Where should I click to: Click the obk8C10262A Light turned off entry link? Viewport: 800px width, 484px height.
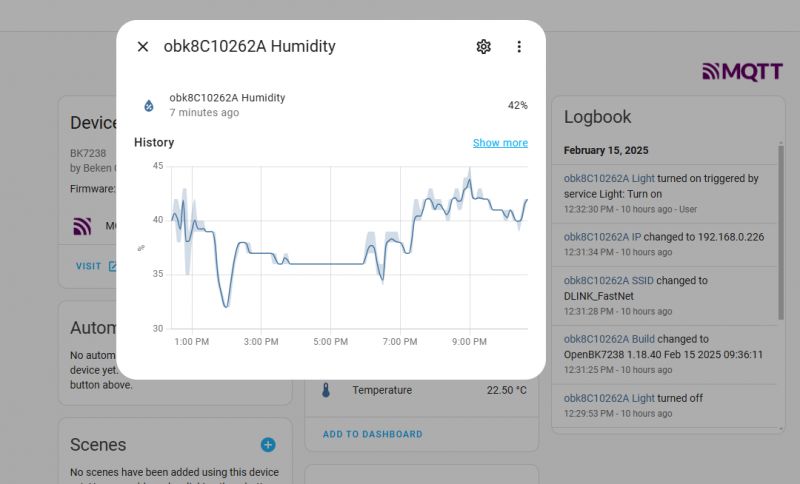click(x=609, y=398)
